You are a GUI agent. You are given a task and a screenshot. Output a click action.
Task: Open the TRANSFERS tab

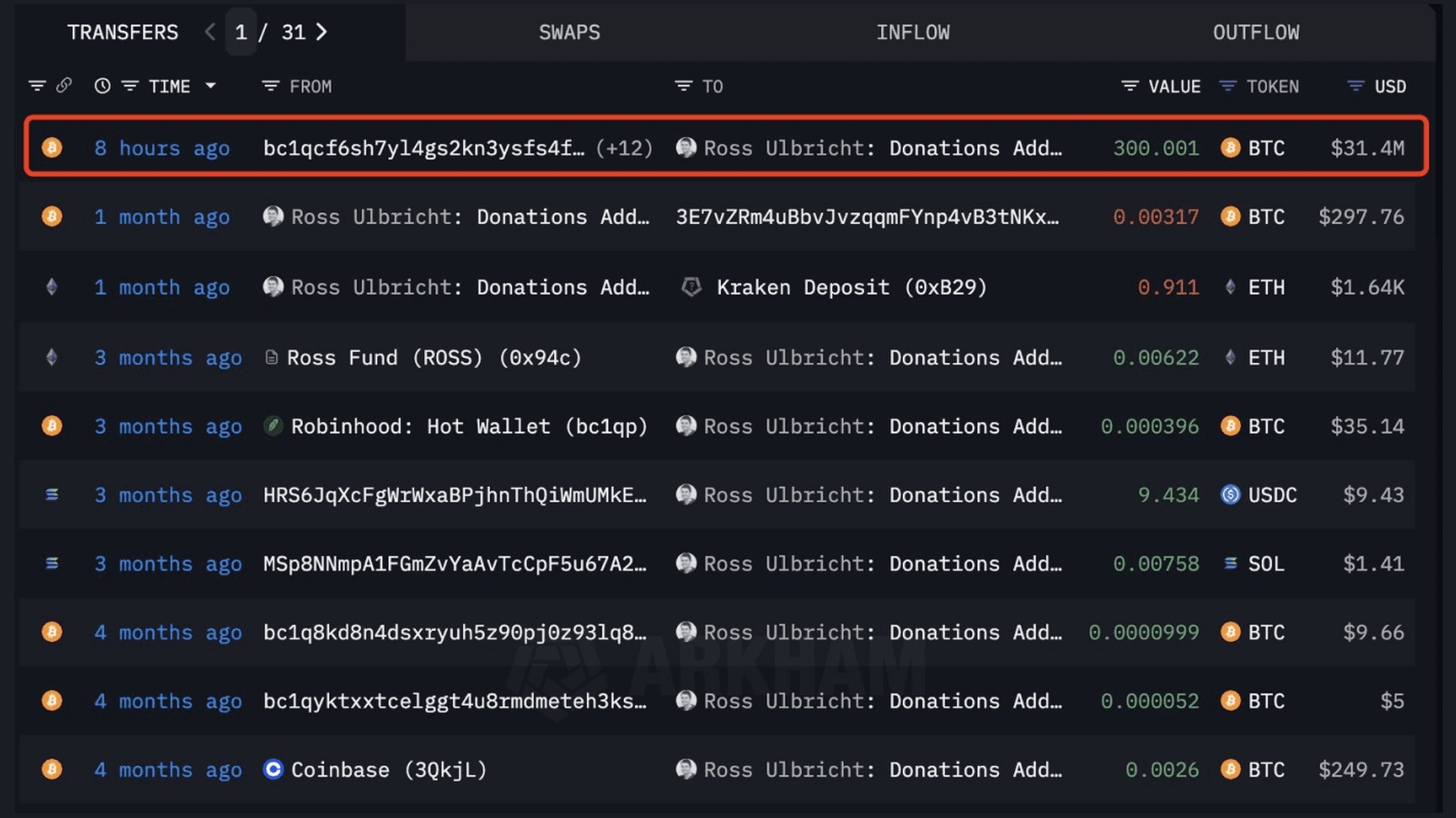point(123,32)
